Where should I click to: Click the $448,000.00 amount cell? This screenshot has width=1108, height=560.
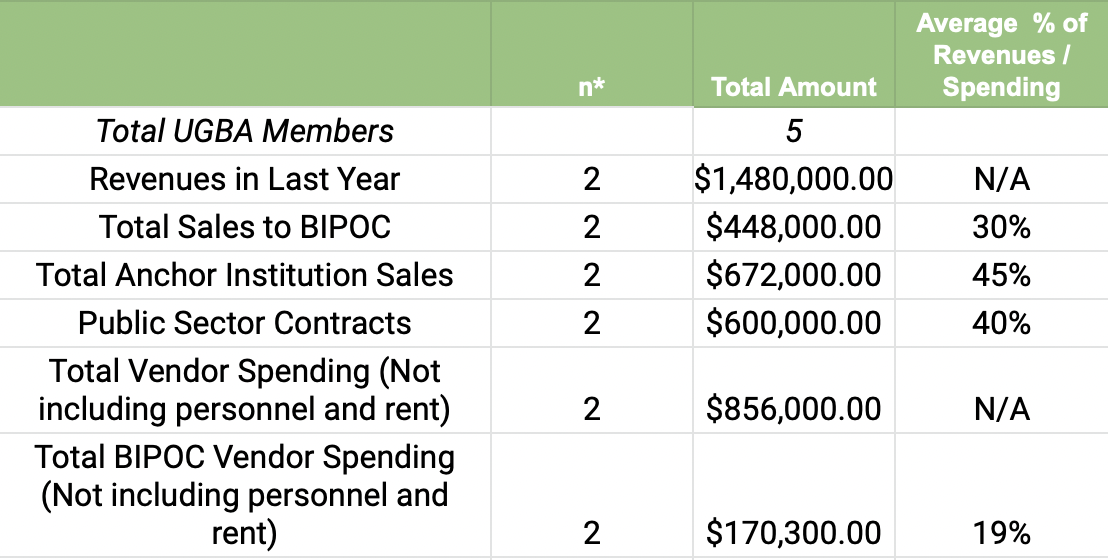tap(794, 228)
